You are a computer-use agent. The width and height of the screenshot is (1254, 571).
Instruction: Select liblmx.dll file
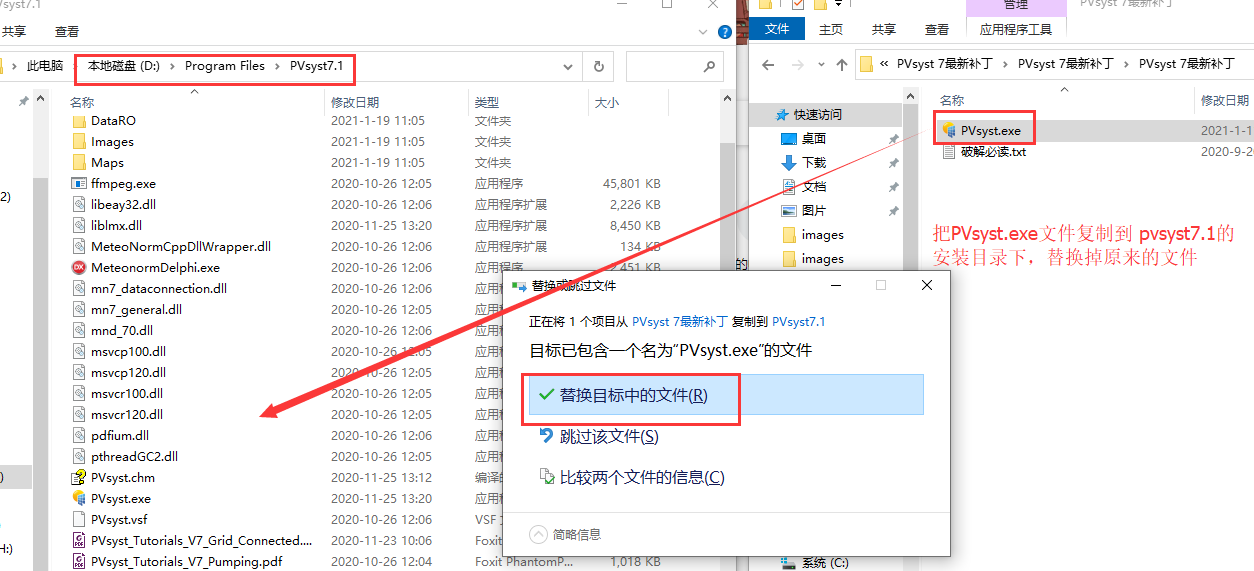(117, 226)
